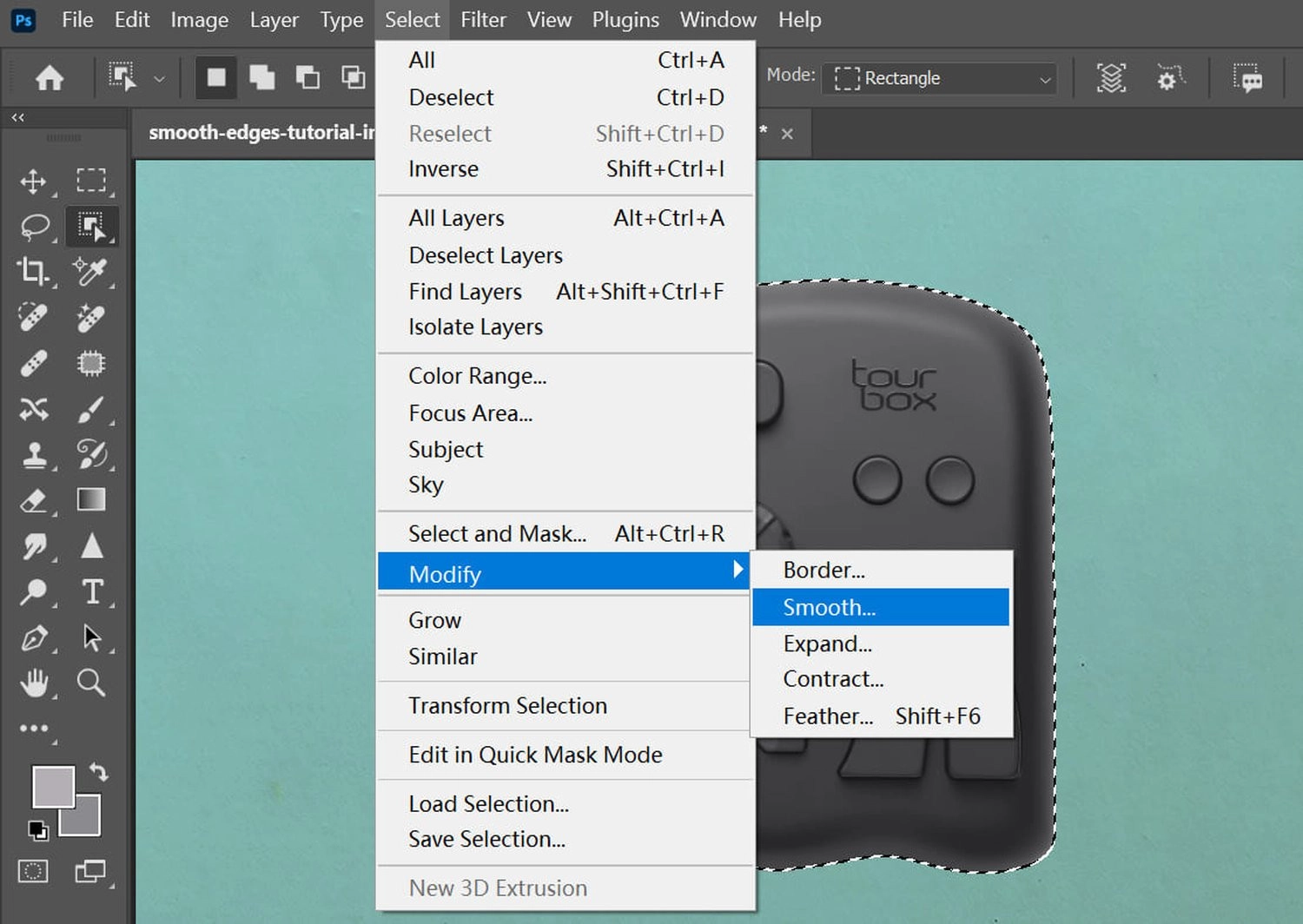The width and height of the screenshot is (1303, 924).
Task: Collapse the toolbox with double-arrow
Action: pyautogui.click(x=18, y=117)
